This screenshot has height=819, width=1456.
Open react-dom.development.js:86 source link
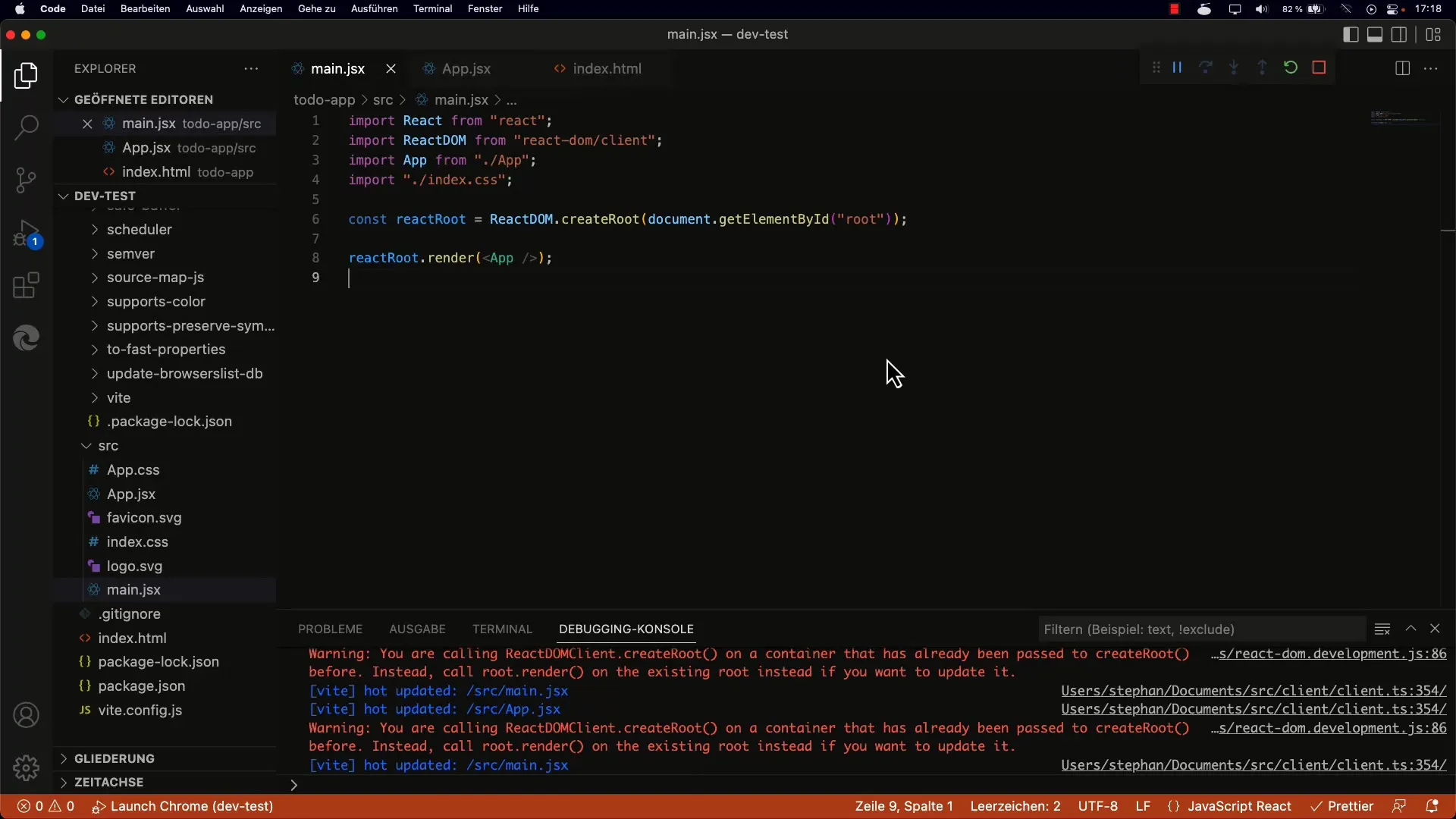1329,654
